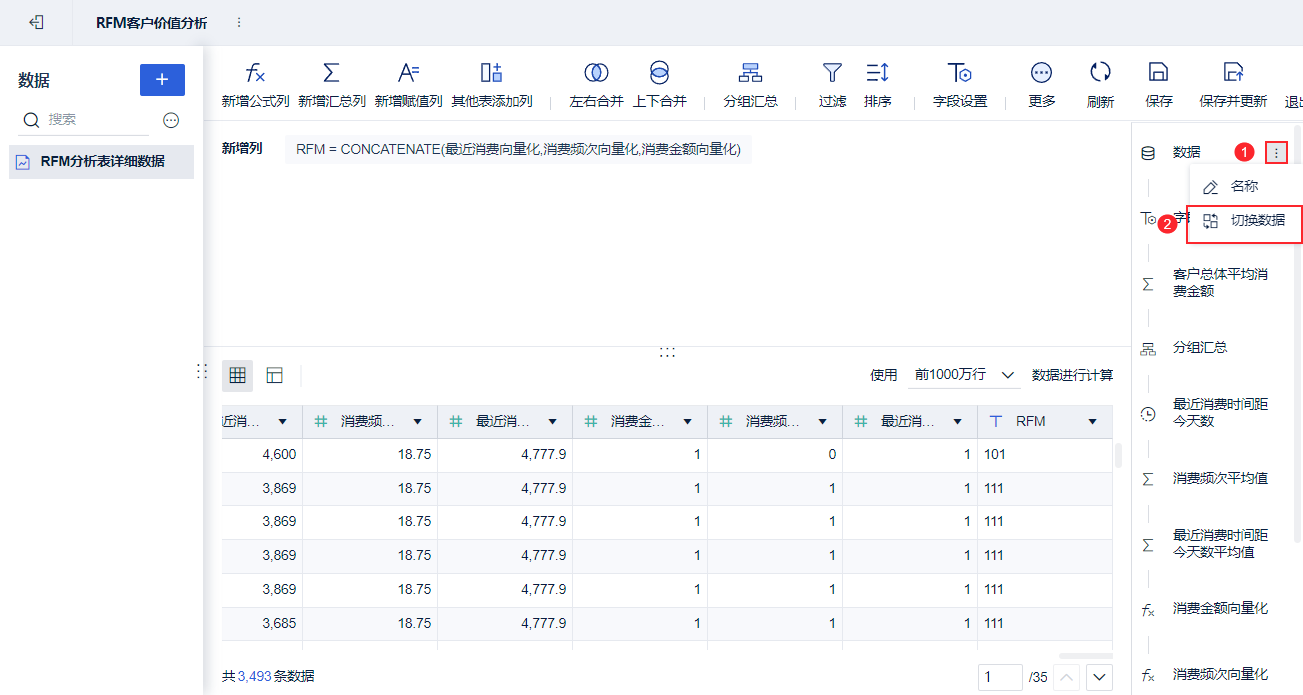This screenshot has height=695, width=1303.
Task: Click the 新增公式列 formula column icon
Action: [255, 73]
